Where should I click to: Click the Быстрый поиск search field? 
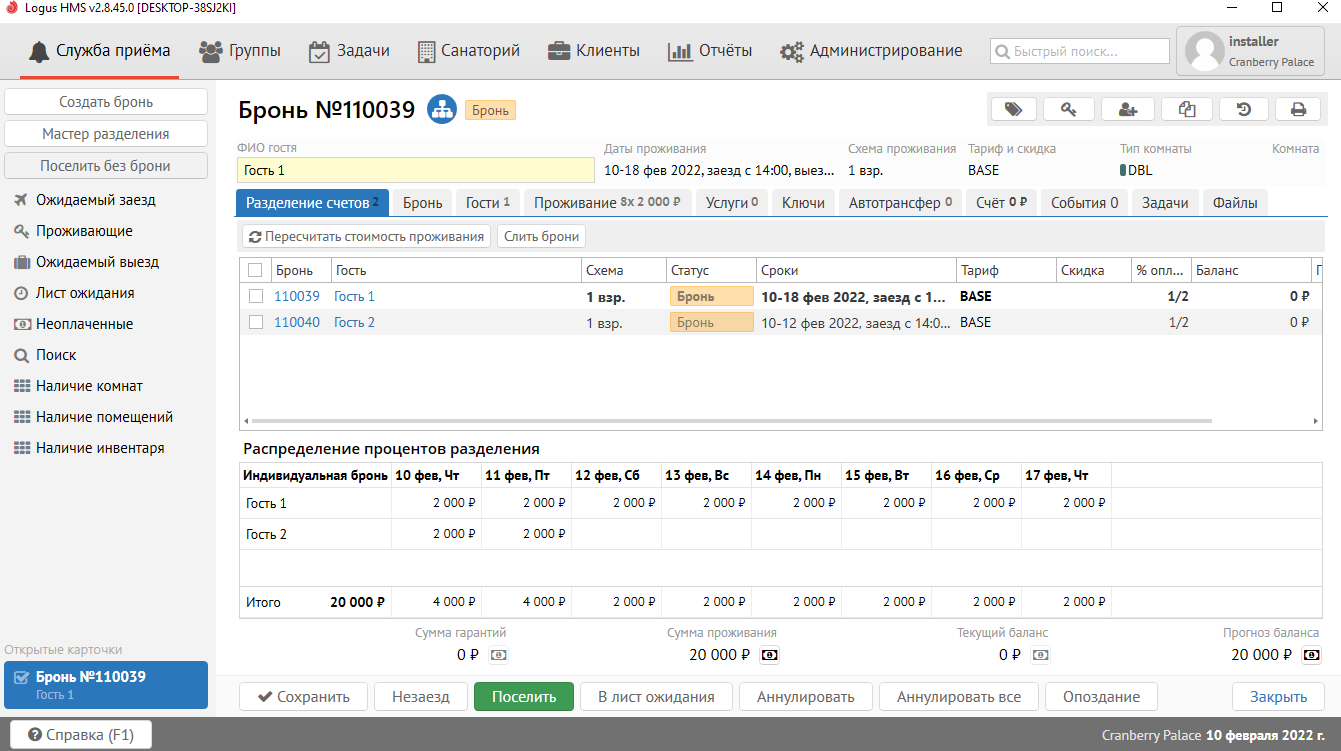pos(1080,51)
